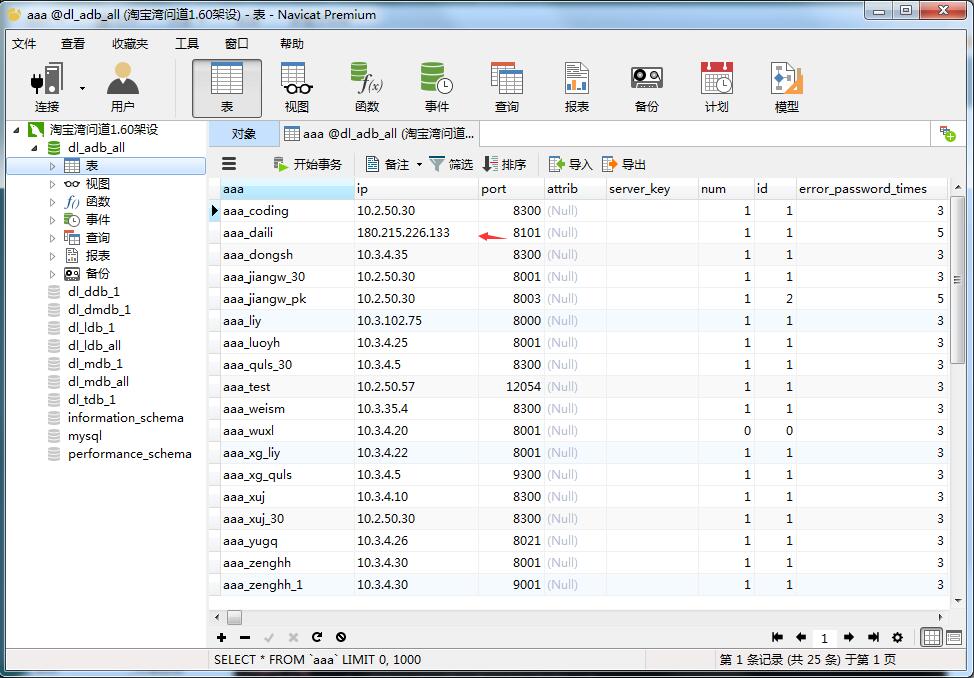Click the stop icon in bottom bar
974x678 pixels.
[340, 637]
